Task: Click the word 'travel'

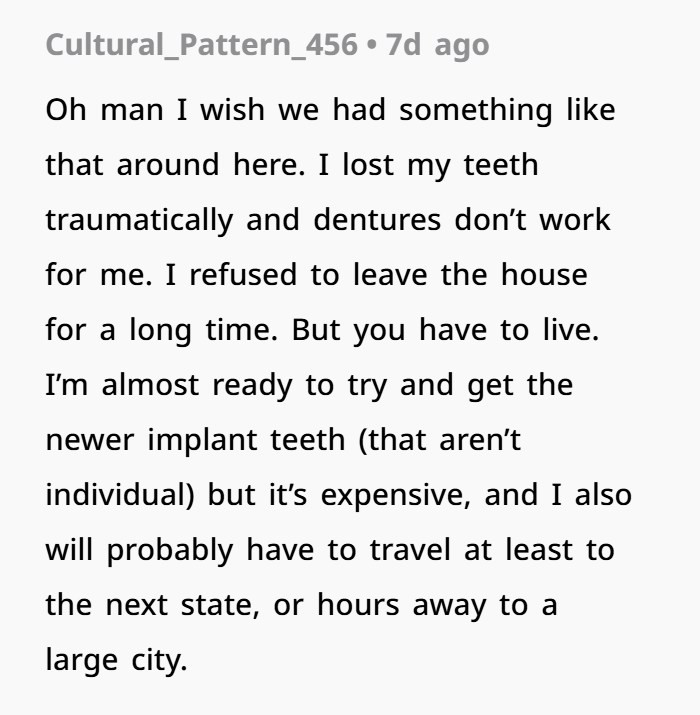Action: (x=410, y=550)
